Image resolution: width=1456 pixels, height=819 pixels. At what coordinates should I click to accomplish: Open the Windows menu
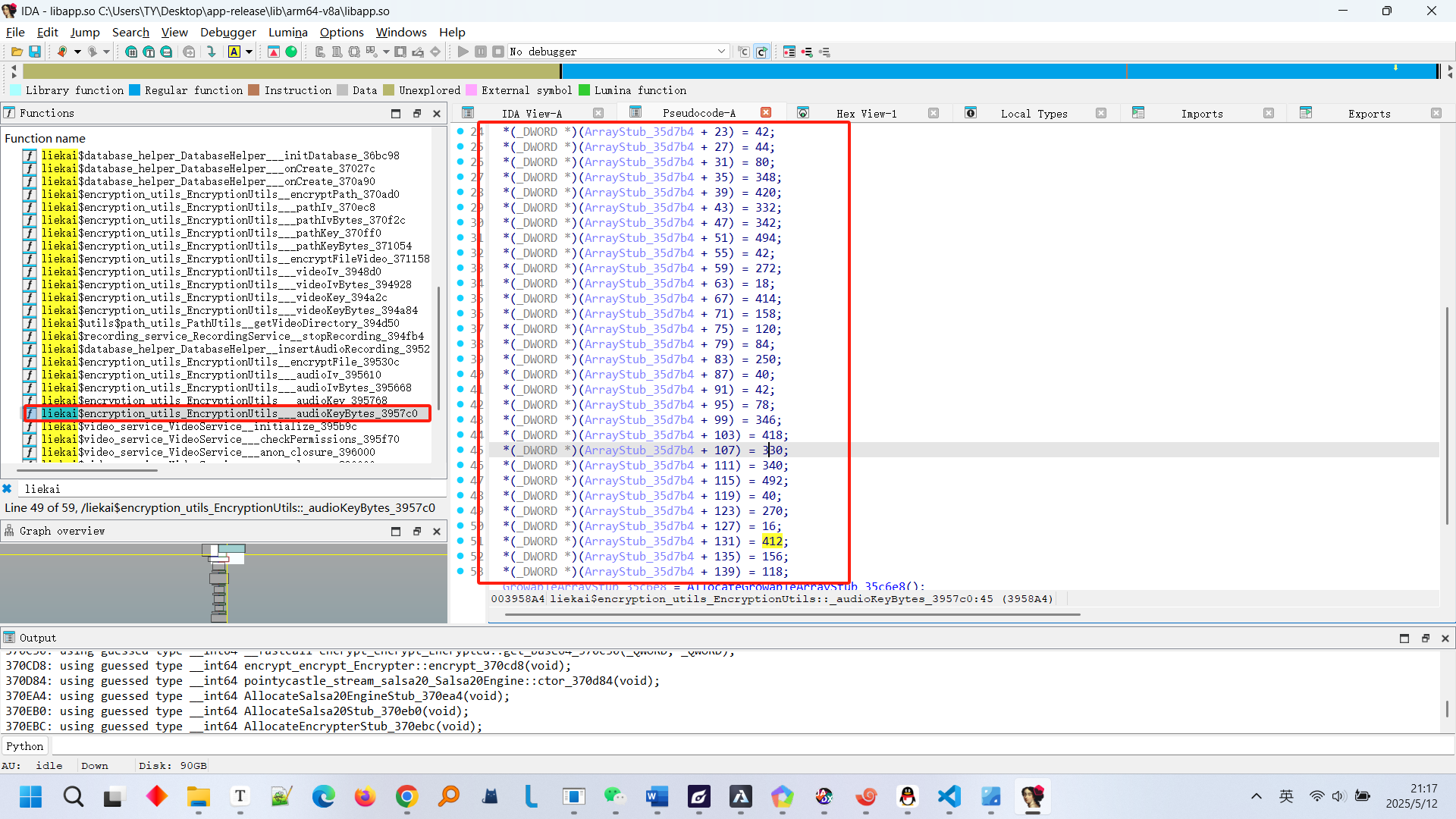pos(401,32)
